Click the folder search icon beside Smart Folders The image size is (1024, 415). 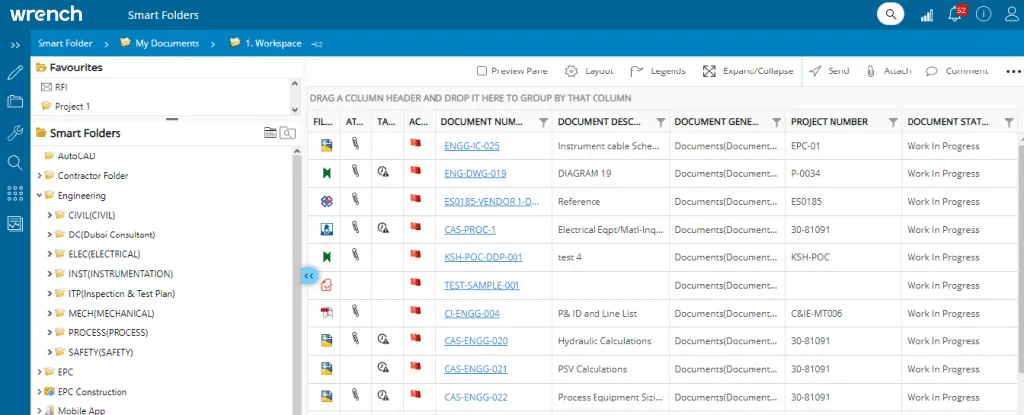pos(287,133)
